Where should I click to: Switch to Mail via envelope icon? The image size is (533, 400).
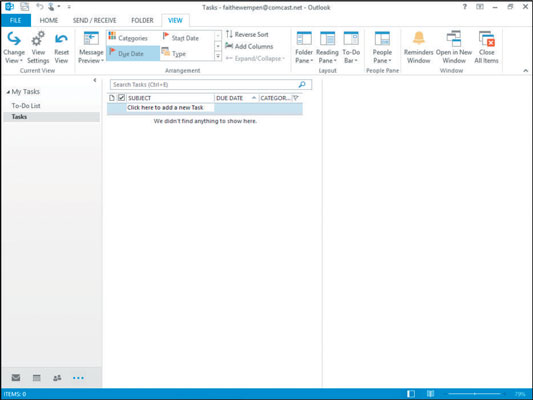coord(16,378)
